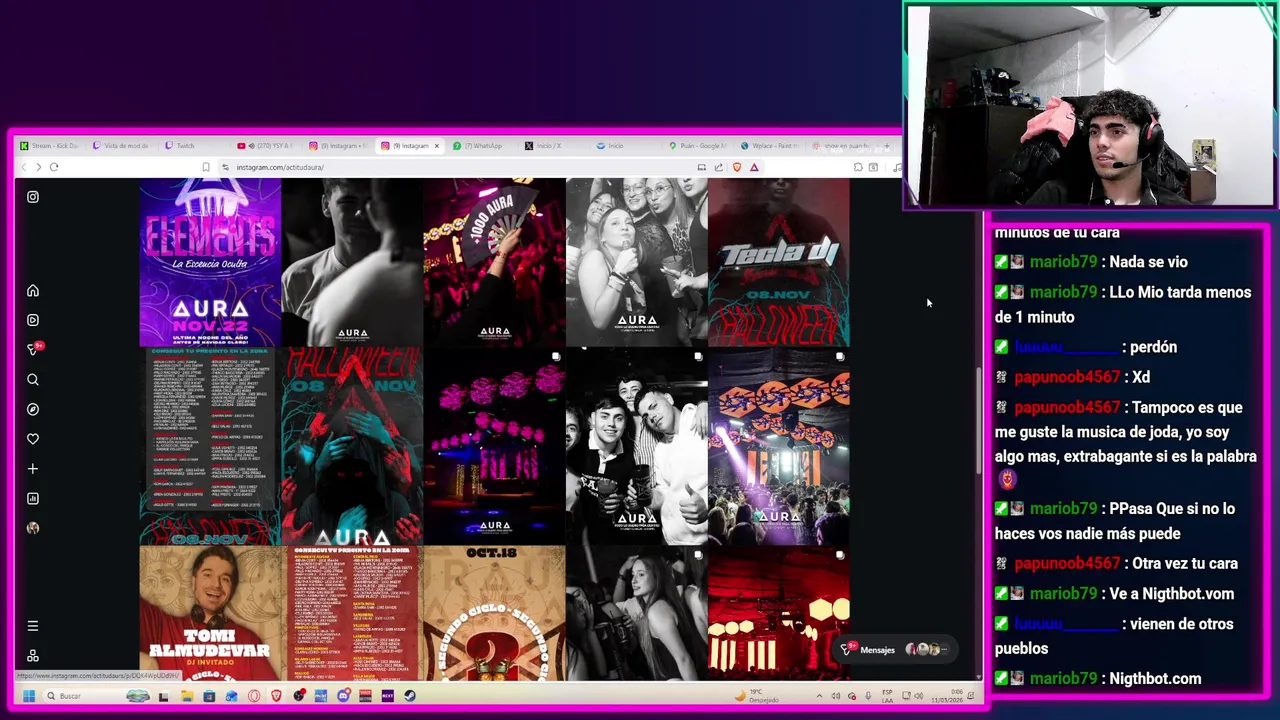
Task: Open Steam from the taskbar
Action: pyautogui.click(x=409, y=696)
